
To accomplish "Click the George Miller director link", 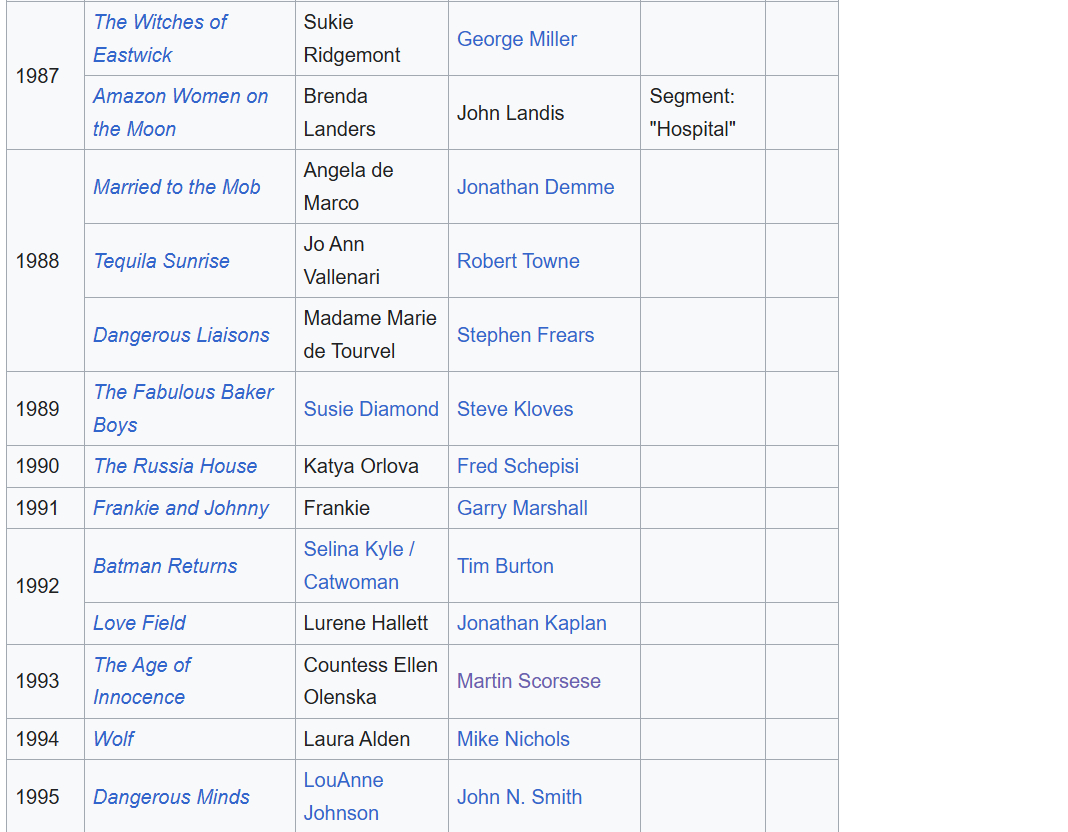I will click(x=516, y=39).
